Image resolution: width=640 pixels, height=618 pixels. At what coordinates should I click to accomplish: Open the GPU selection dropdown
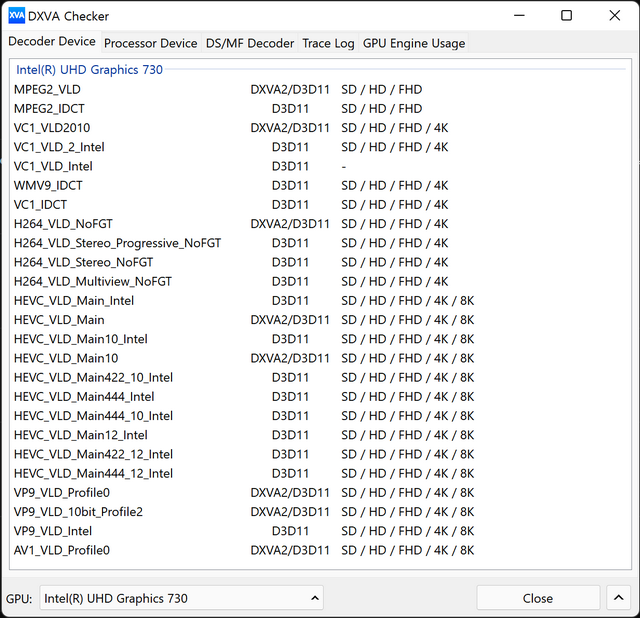182,598
